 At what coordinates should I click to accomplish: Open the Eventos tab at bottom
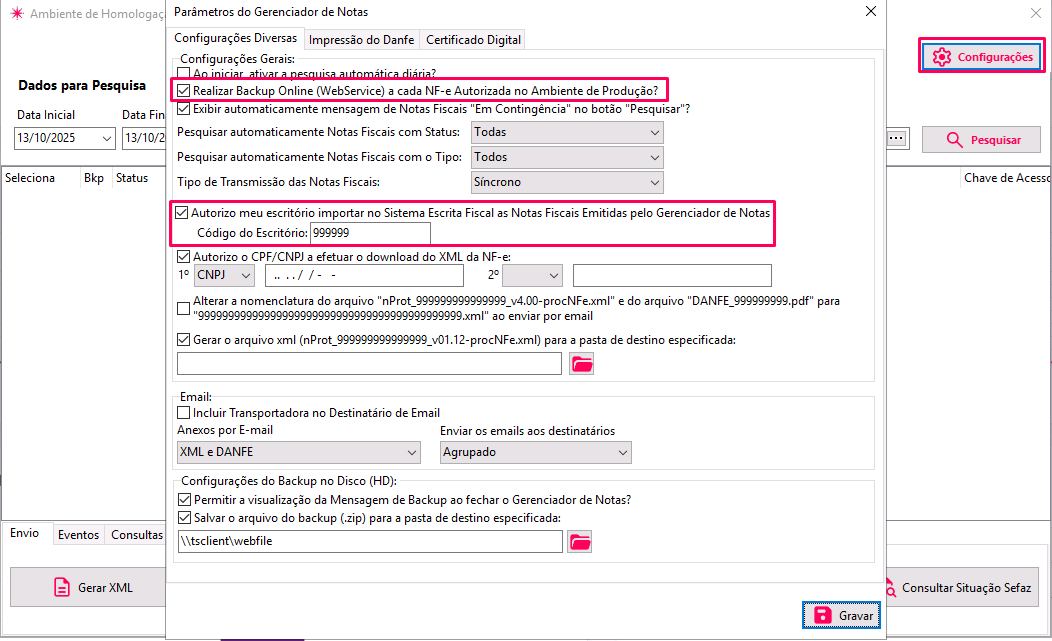click(x=78, y=535)
